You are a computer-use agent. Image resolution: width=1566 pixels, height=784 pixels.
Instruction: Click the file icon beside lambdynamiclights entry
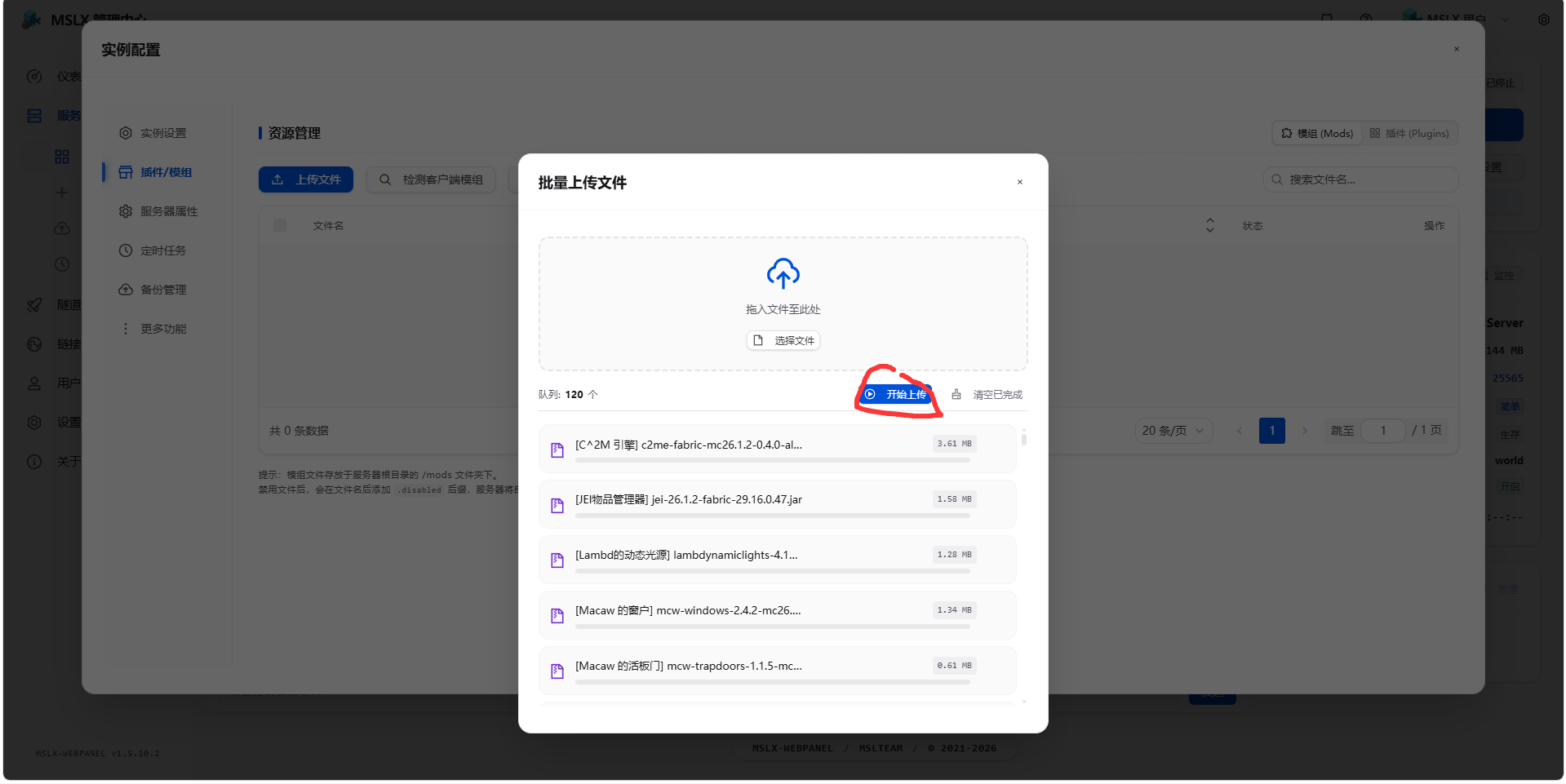click(557, 560)
